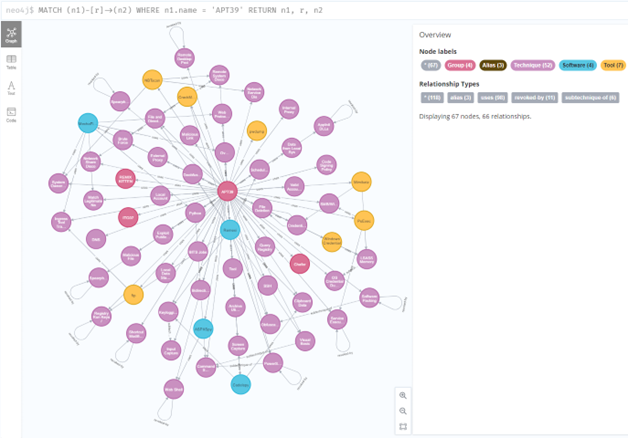Screen dimensions: 628x438
Task: Select the LSASS Memory node
Action: click(x=366, y=259)
